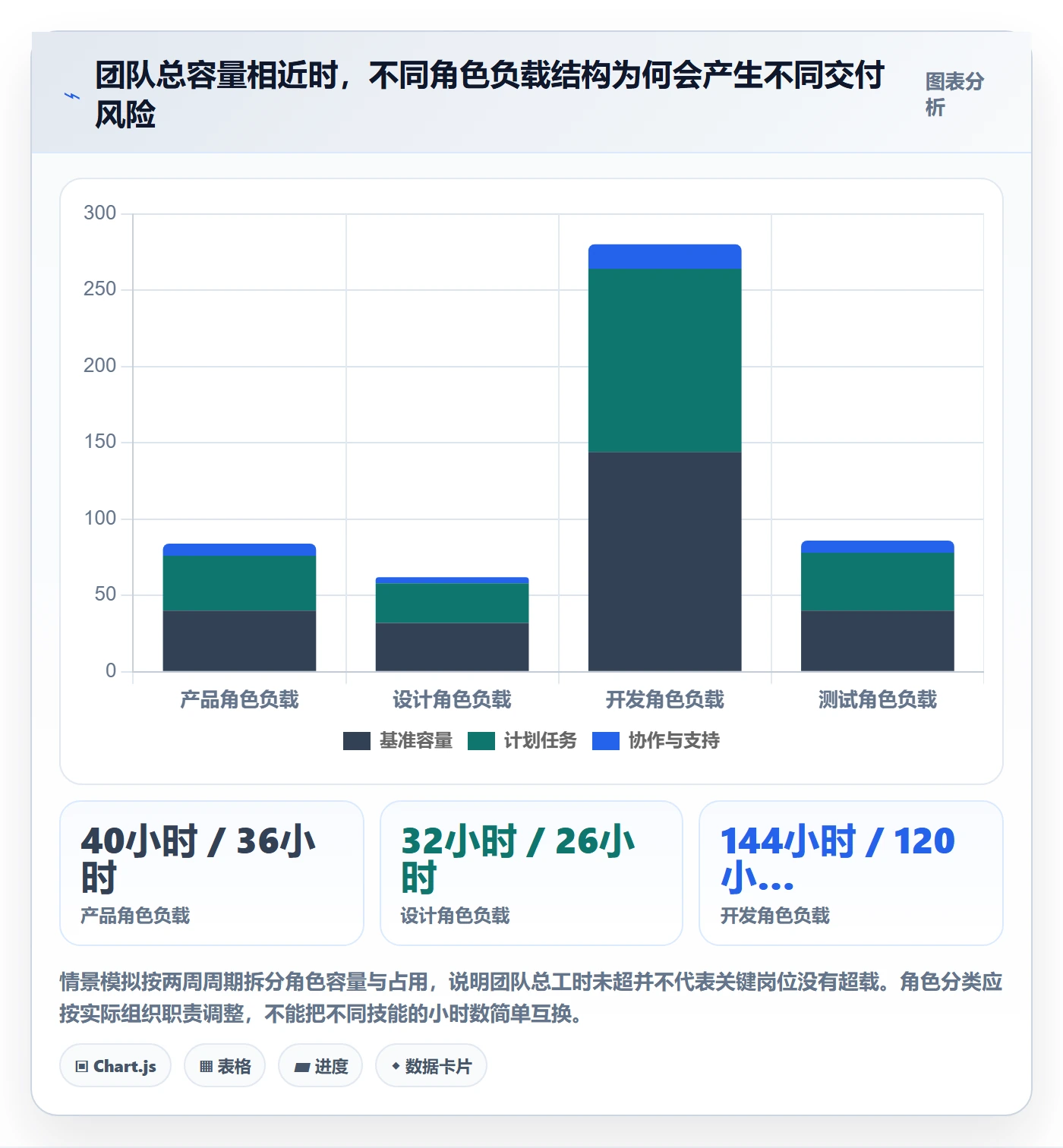Click the 100 value on the y-axis

click(x=100, y=518)
